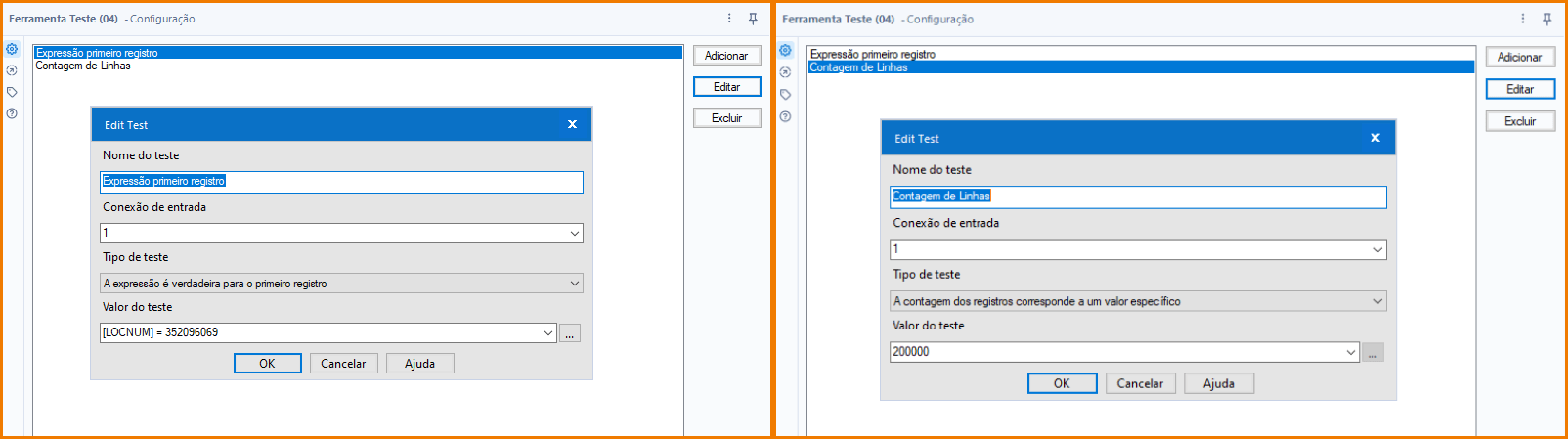Confirm OK in Contagem de Linhas dialog
The width and height of the screenshot is (1568, 439).
tap(1062, 383)
